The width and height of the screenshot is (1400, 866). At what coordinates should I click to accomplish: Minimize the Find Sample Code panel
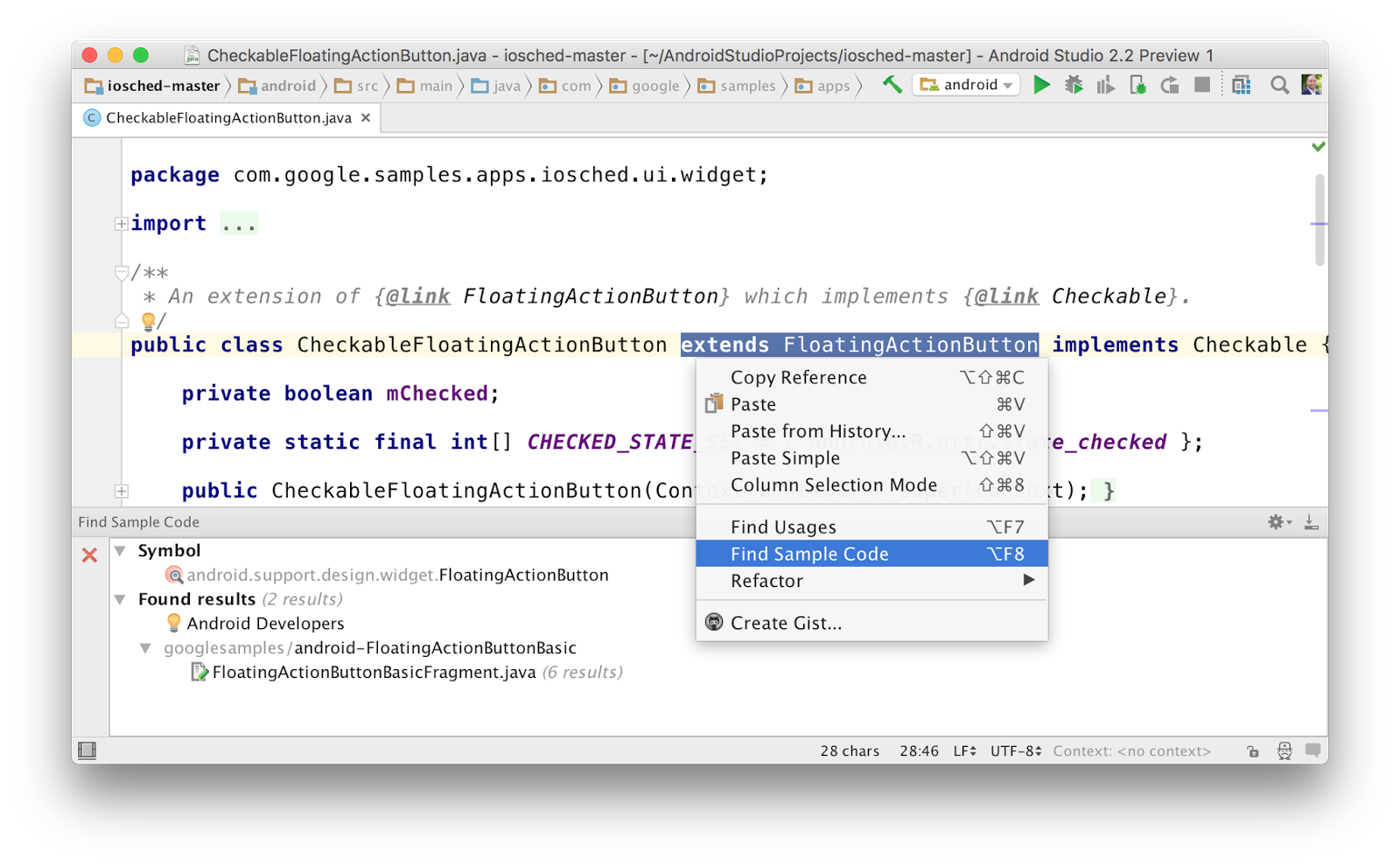tap(1310, 521)
